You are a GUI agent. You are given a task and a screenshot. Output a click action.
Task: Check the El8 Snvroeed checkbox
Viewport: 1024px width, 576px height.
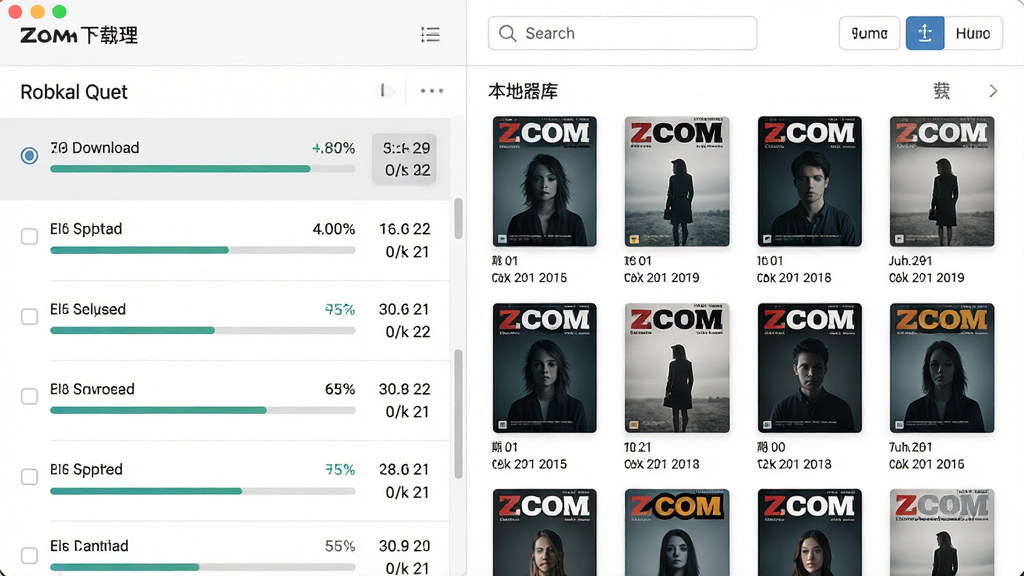click(29, 396)
